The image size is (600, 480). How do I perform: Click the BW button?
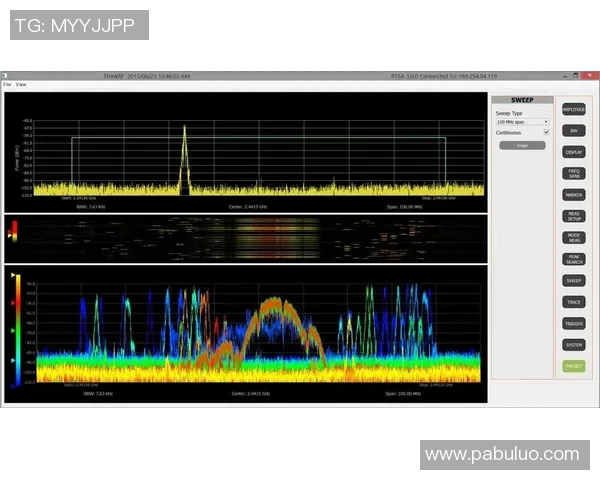[574, 131]
